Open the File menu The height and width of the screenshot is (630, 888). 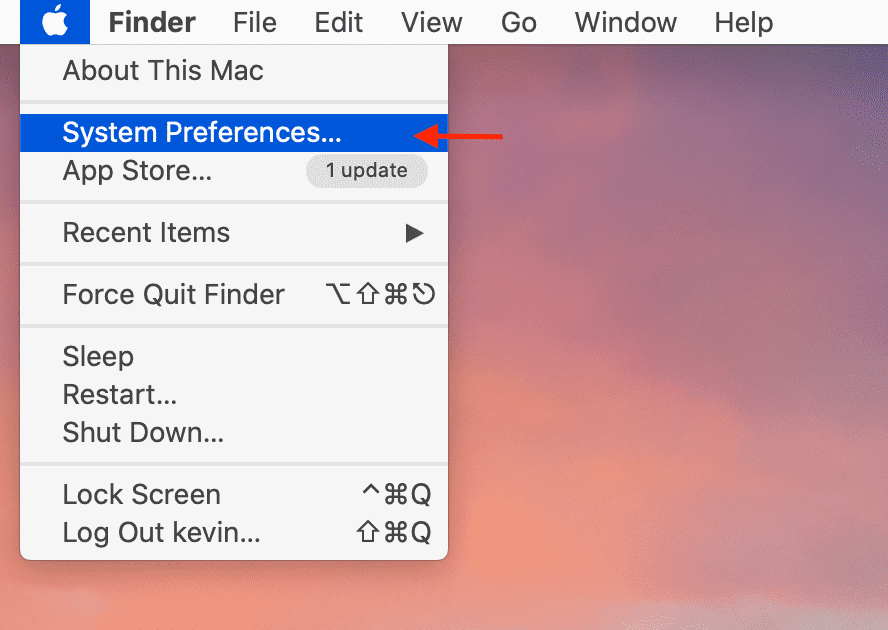255,23
